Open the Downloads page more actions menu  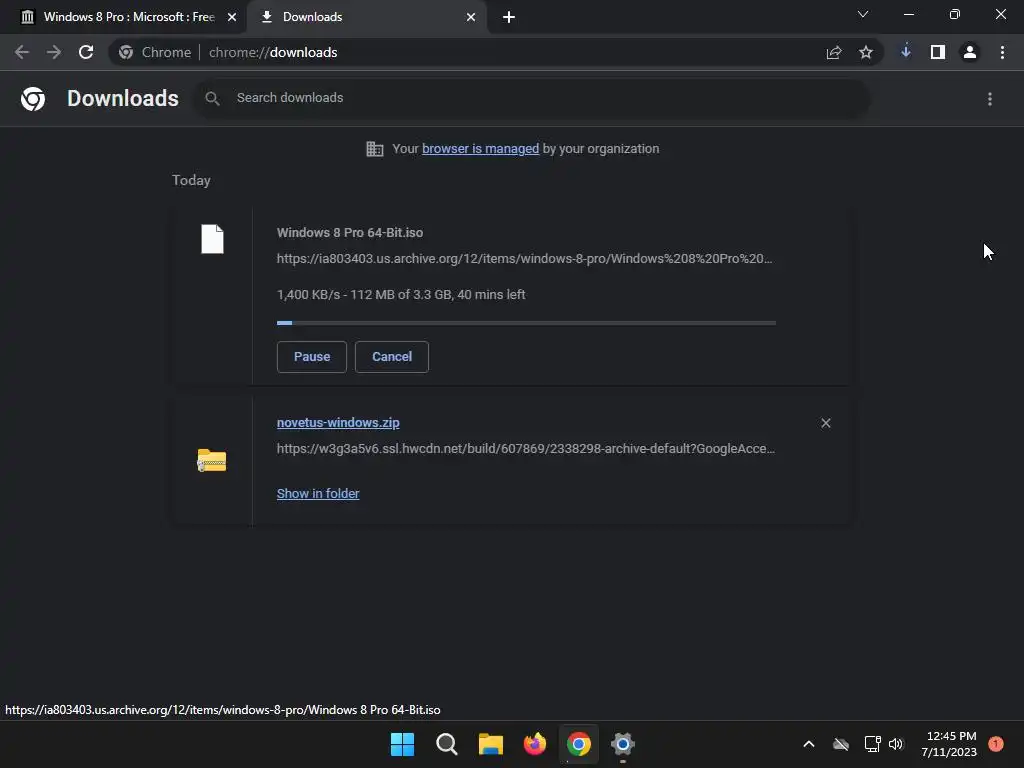pyautogui.click(x=990, y=99)
